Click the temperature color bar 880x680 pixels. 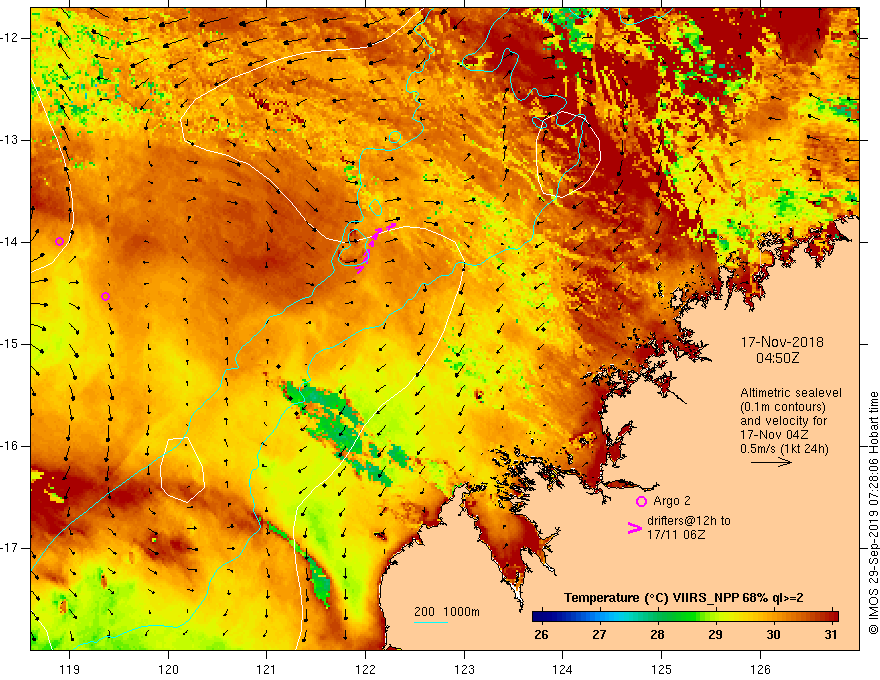tap(685, 617)
